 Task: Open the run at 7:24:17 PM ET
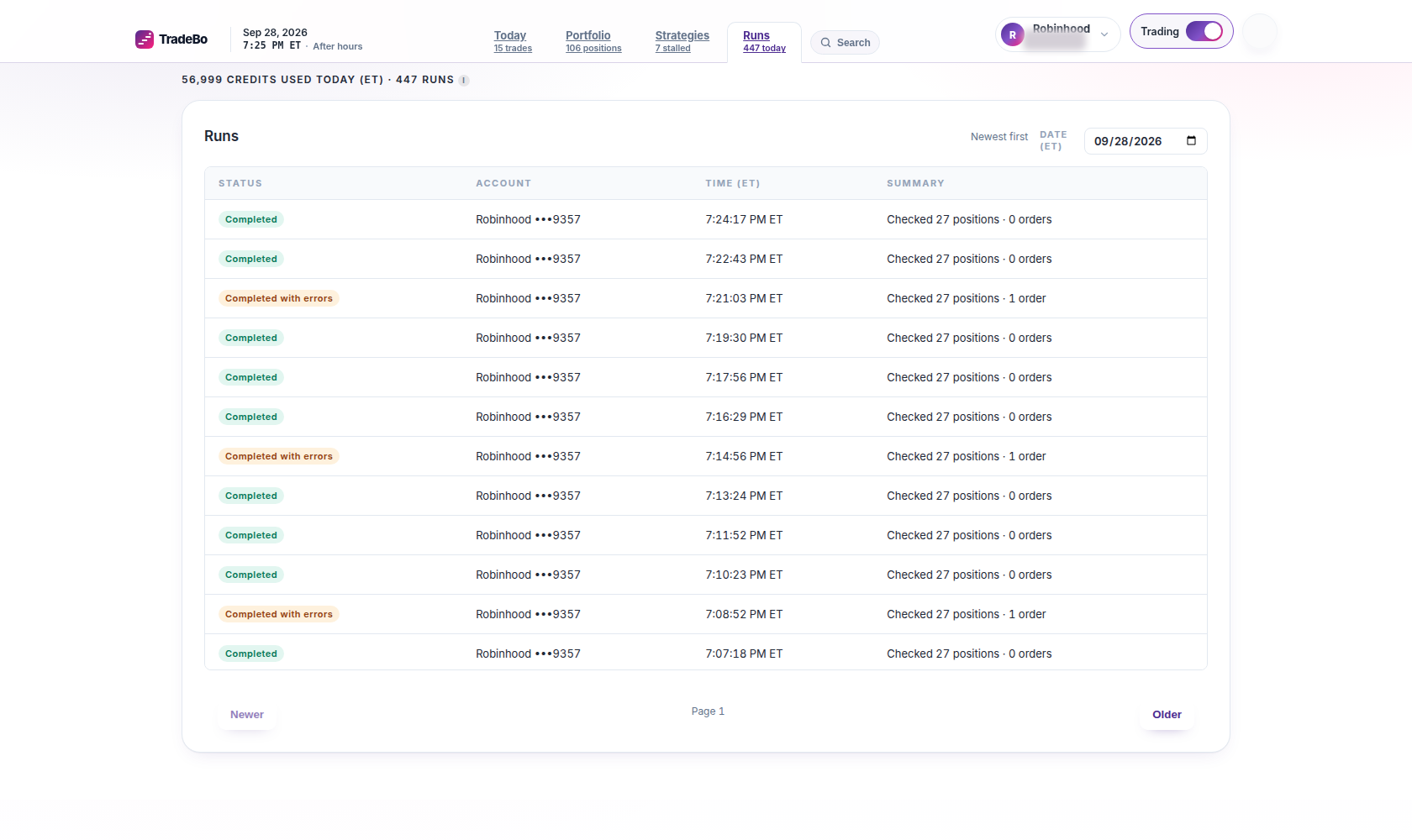pyautogui.click(x=706, y=219)
